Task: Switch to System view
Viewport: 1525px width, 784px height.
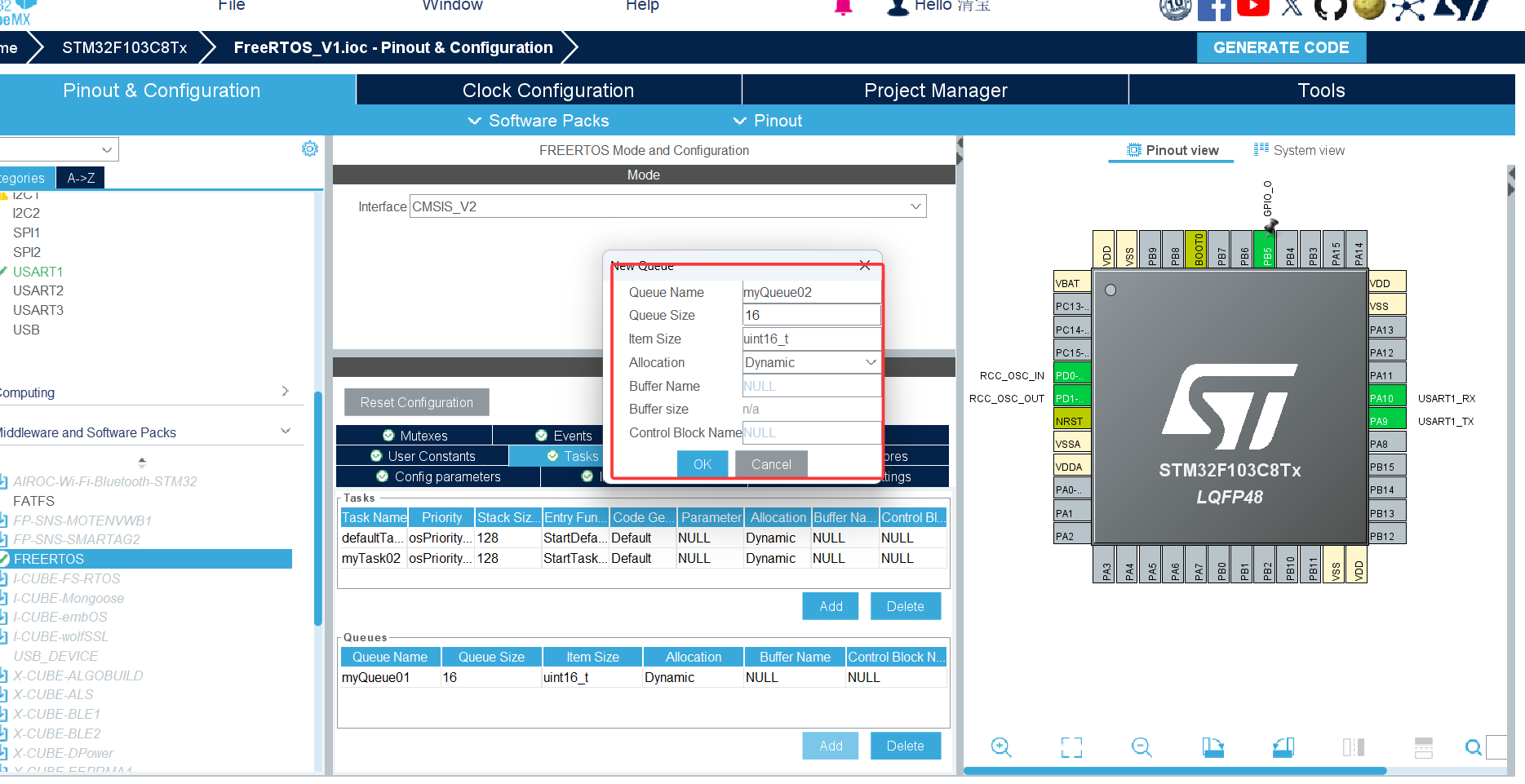Action: [x=1299, y=150]
